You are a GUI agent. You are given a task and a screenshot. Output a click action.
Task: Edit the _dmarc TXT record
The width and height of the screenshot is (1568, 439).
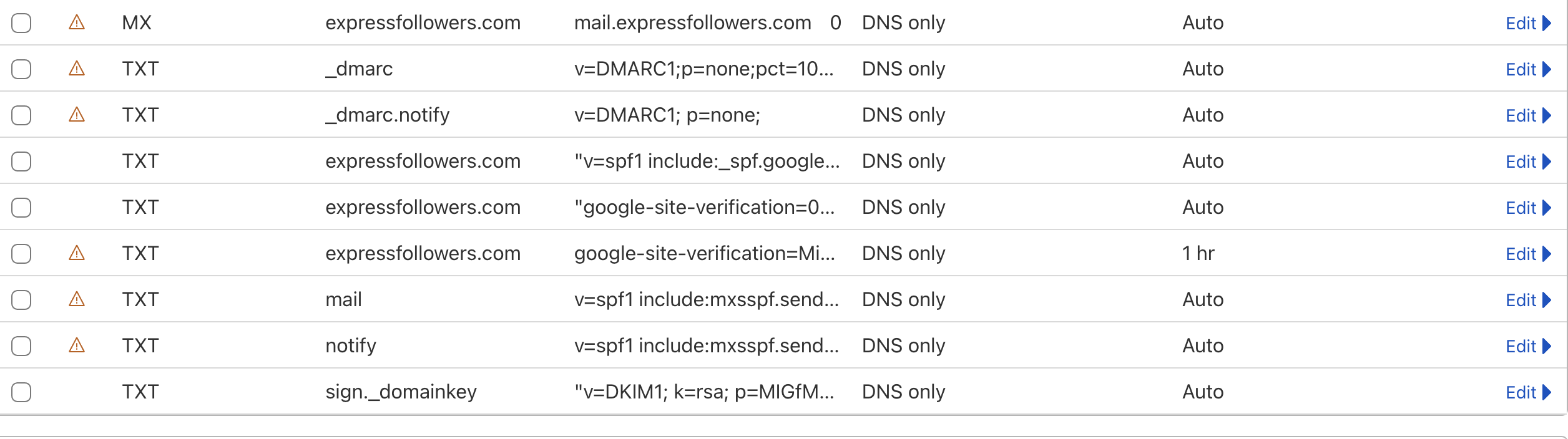[x=1521, y=69]
